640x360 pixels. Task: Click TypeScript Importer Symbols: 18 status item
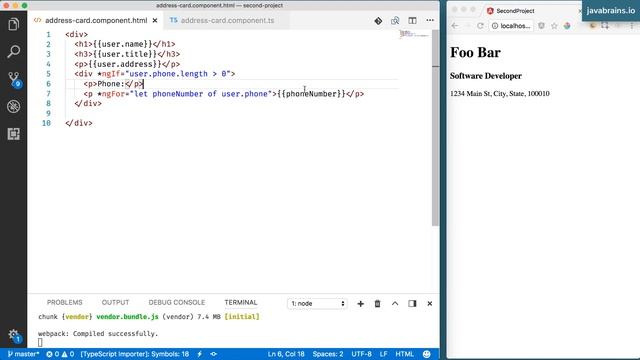(x=135, y=354)
